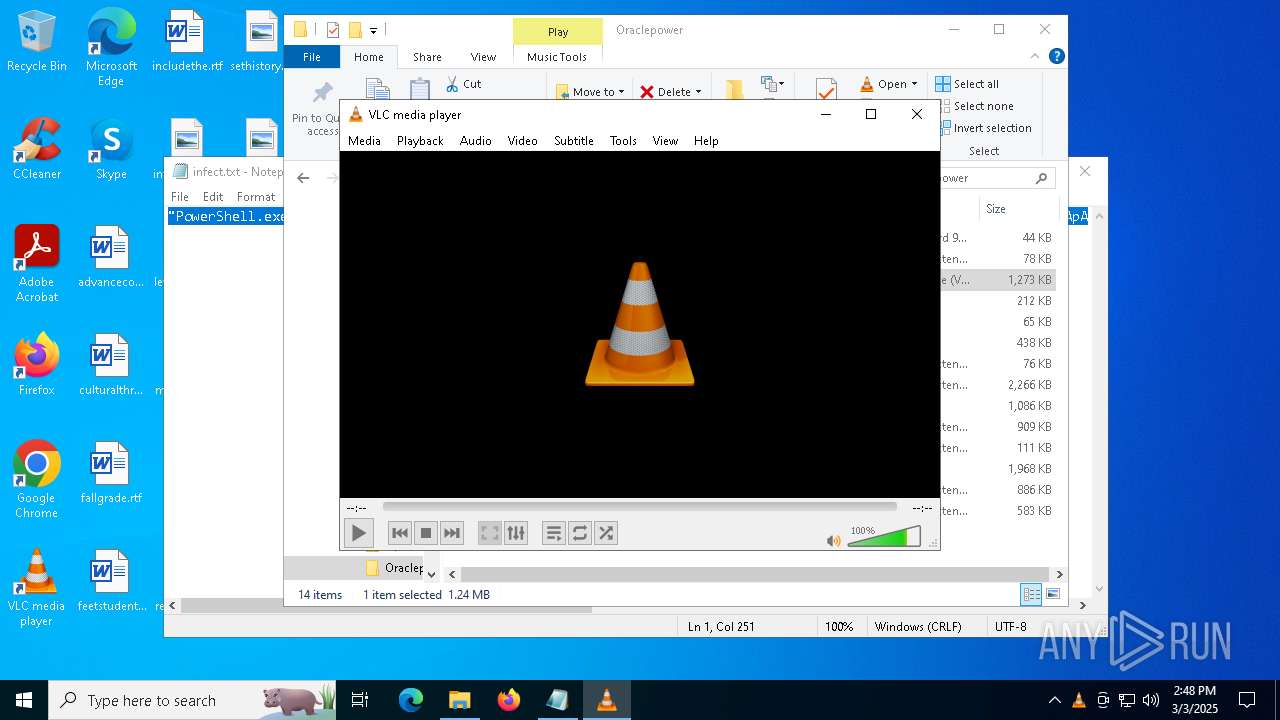The image size is (1280, 720).
Task: Open the View menu in VLC
Action: [666, 141]
